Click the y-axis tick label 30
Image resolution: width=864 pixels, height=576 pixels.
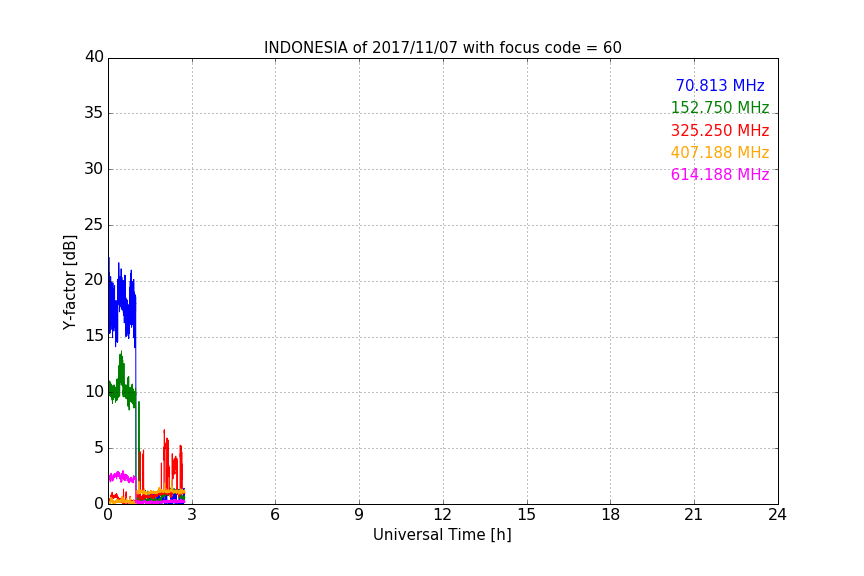point(94,169)
